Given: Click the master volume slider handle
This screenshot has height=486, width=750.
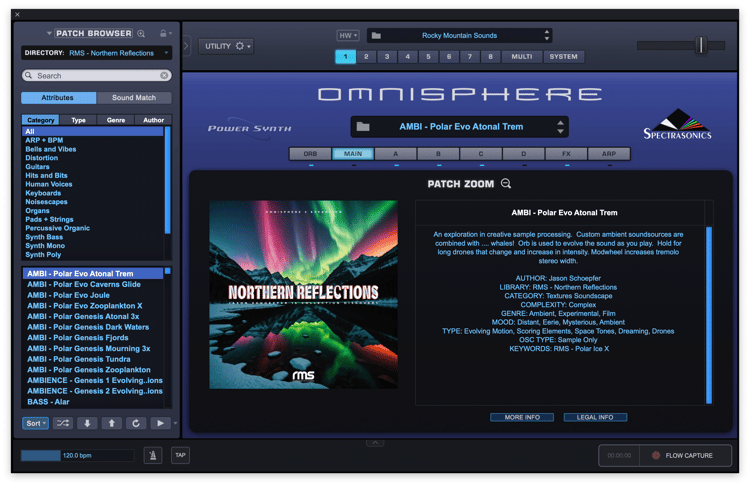Looking at the screenshot, I should 701,45.
